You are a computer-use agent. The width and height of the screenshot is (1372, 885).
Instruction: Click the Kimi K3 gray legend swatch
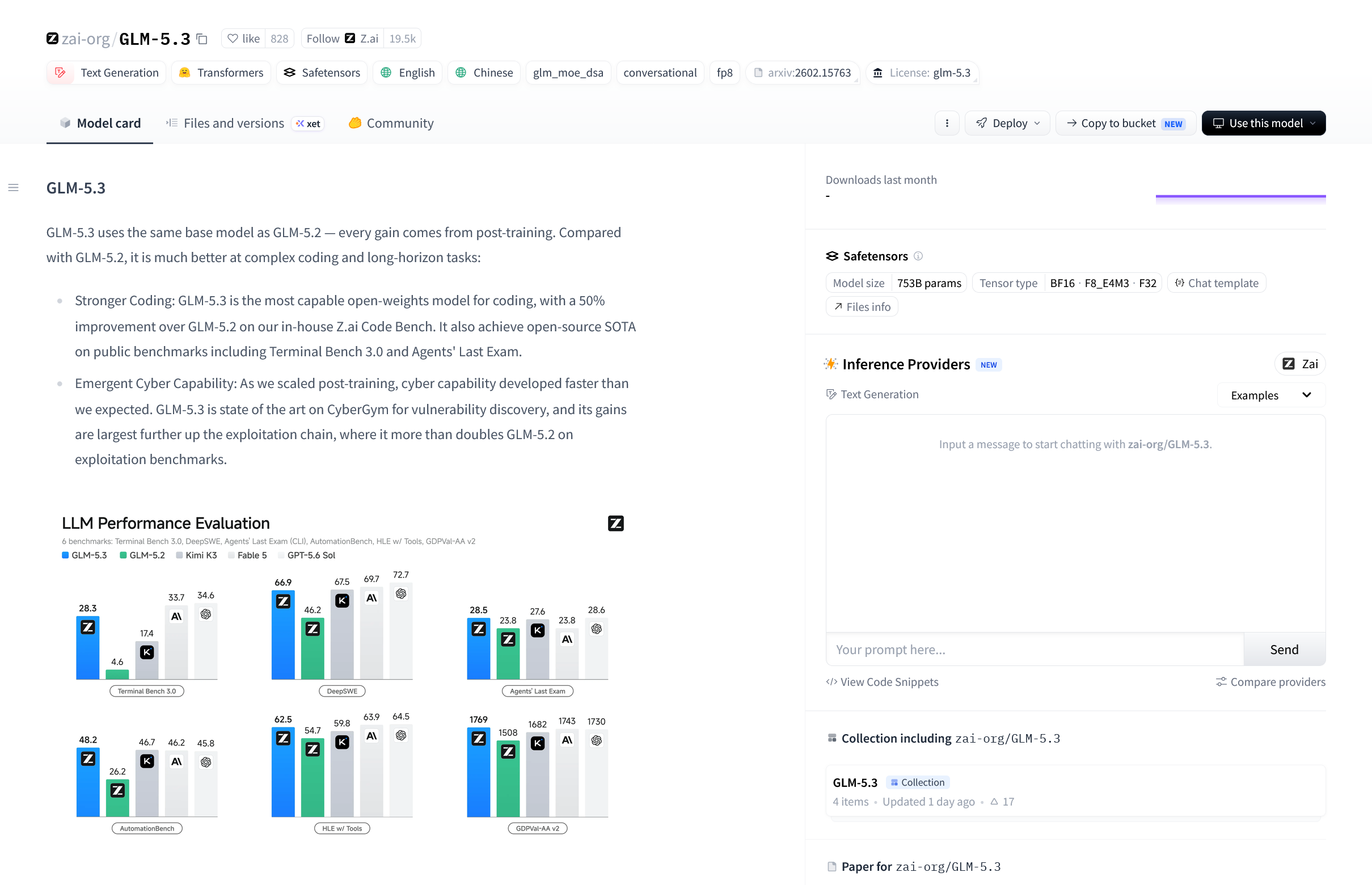point(179,555)
